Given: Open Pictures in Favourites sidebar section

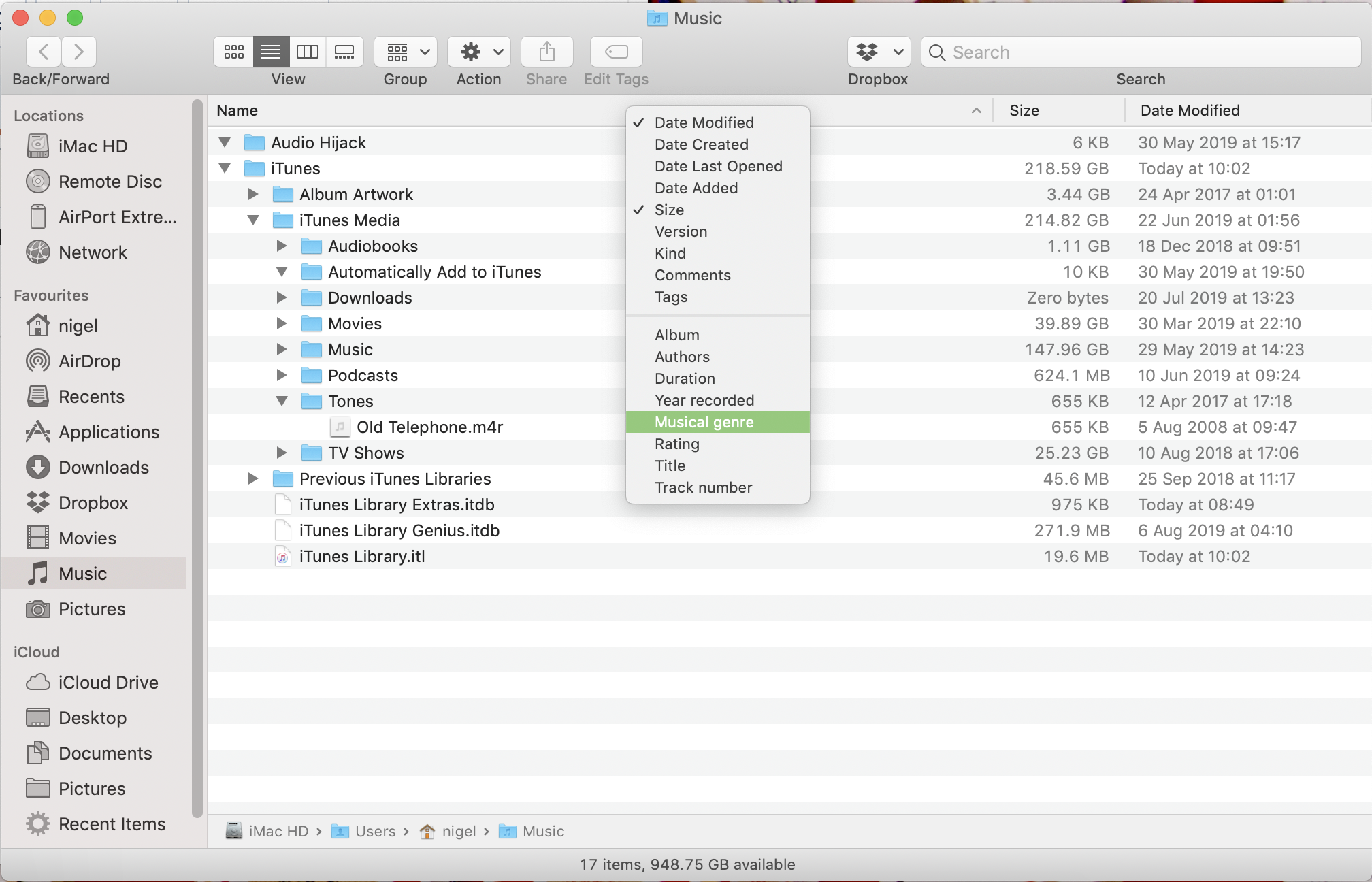Looking at the screenshot, I should pos(93,609).
